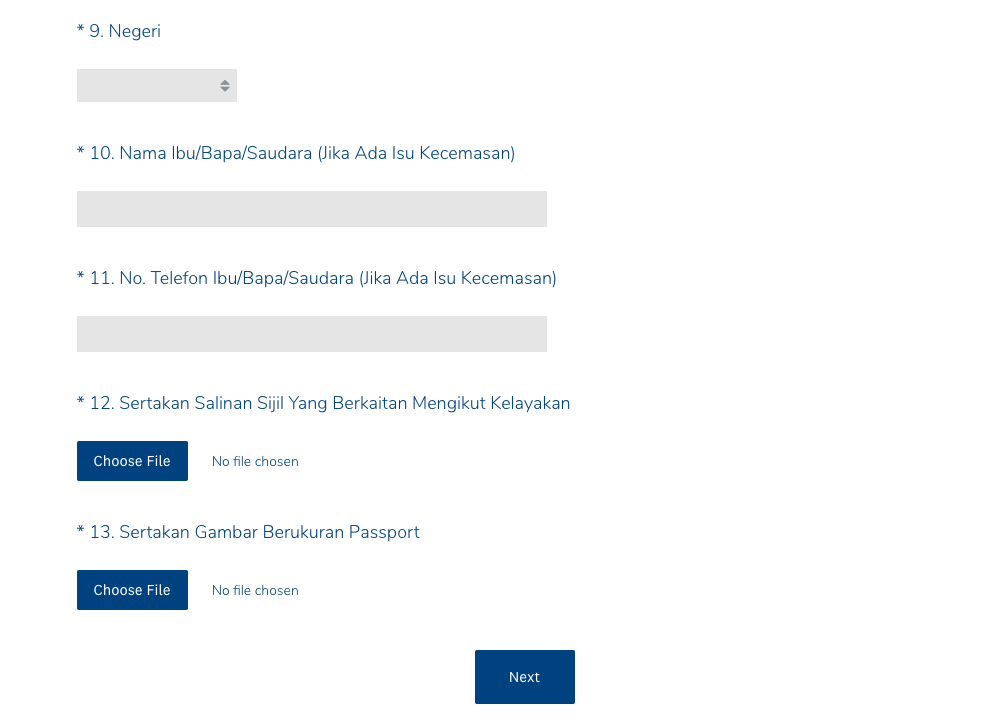
Task: Click the question 11 telephone heading
Action: pos(317,278)
